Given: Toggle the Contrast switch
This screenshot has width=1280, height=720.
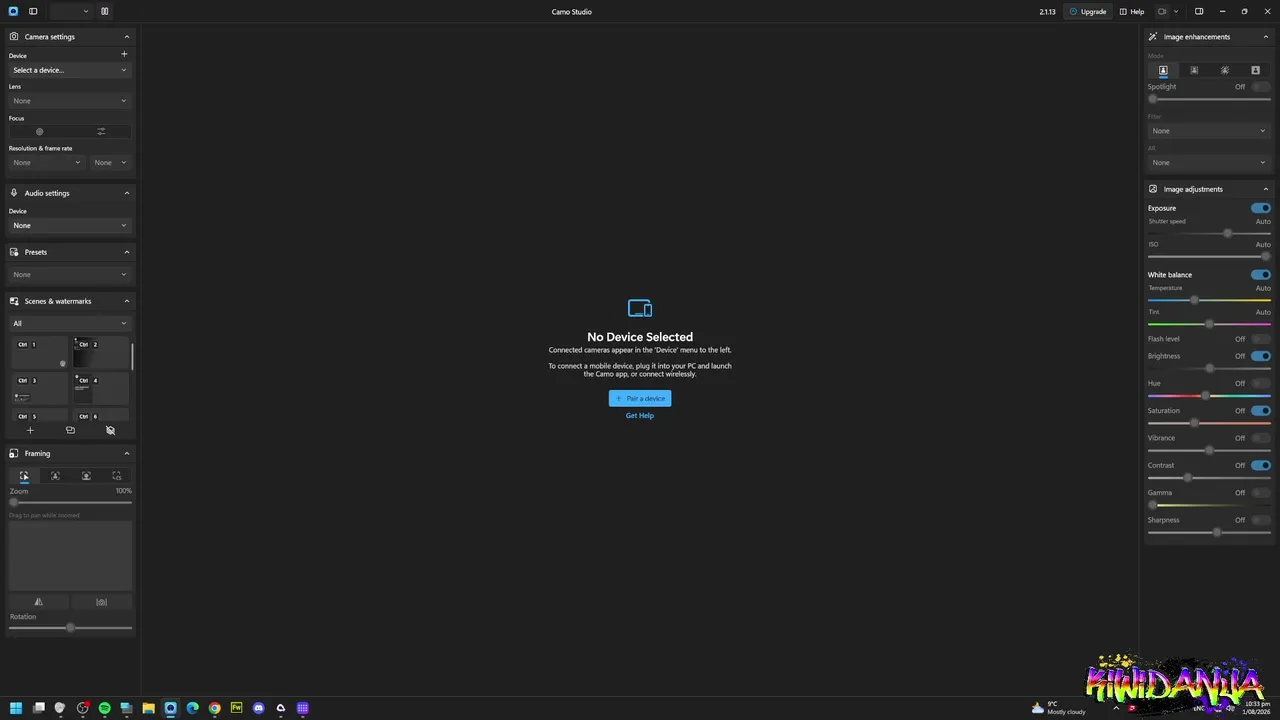Looking at the screenshot, I should tap(1261, 465).
